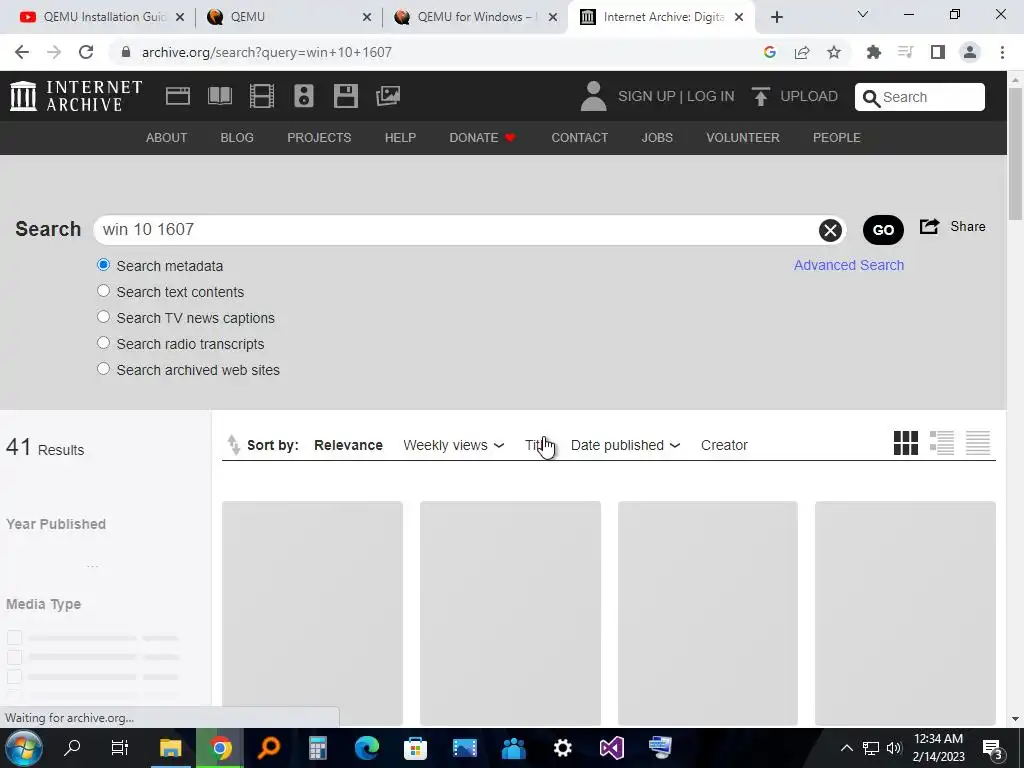1024x768 pixels.
Task: Switch to compact list view
Action: [x=978, y=443]
